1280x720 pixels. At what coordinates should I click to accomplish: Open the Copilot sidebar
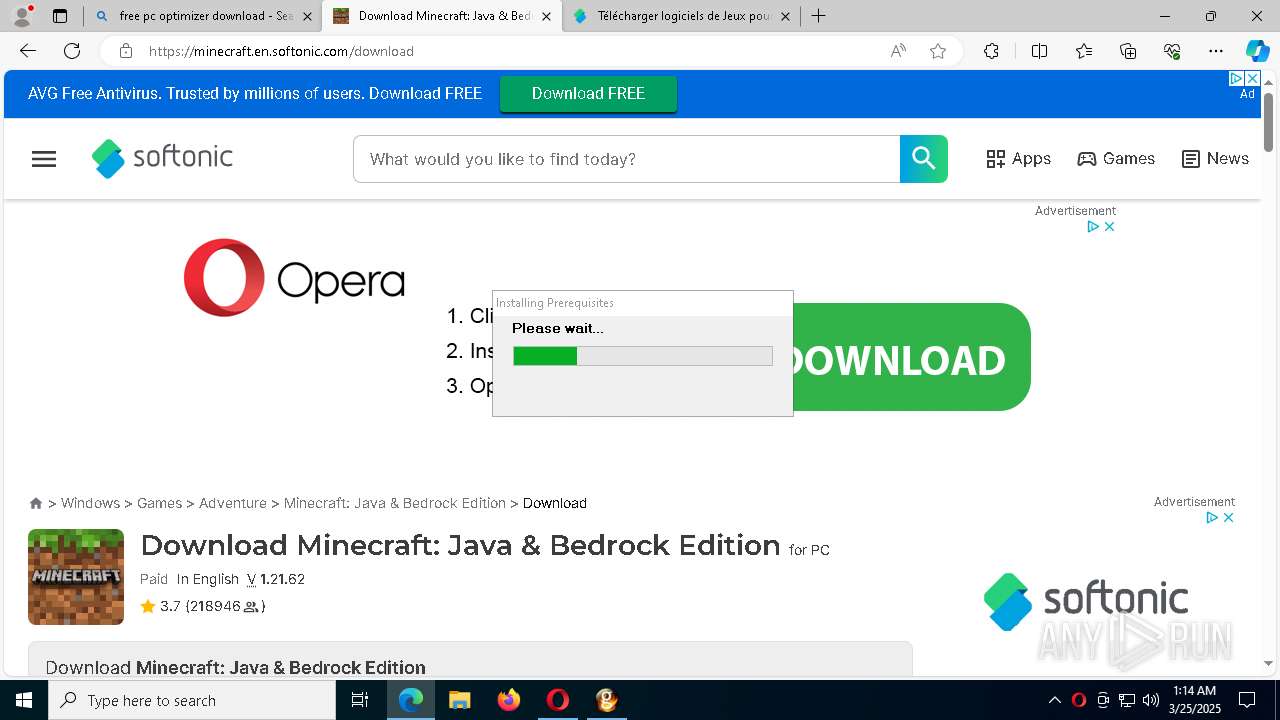(x=1257, y=51)
